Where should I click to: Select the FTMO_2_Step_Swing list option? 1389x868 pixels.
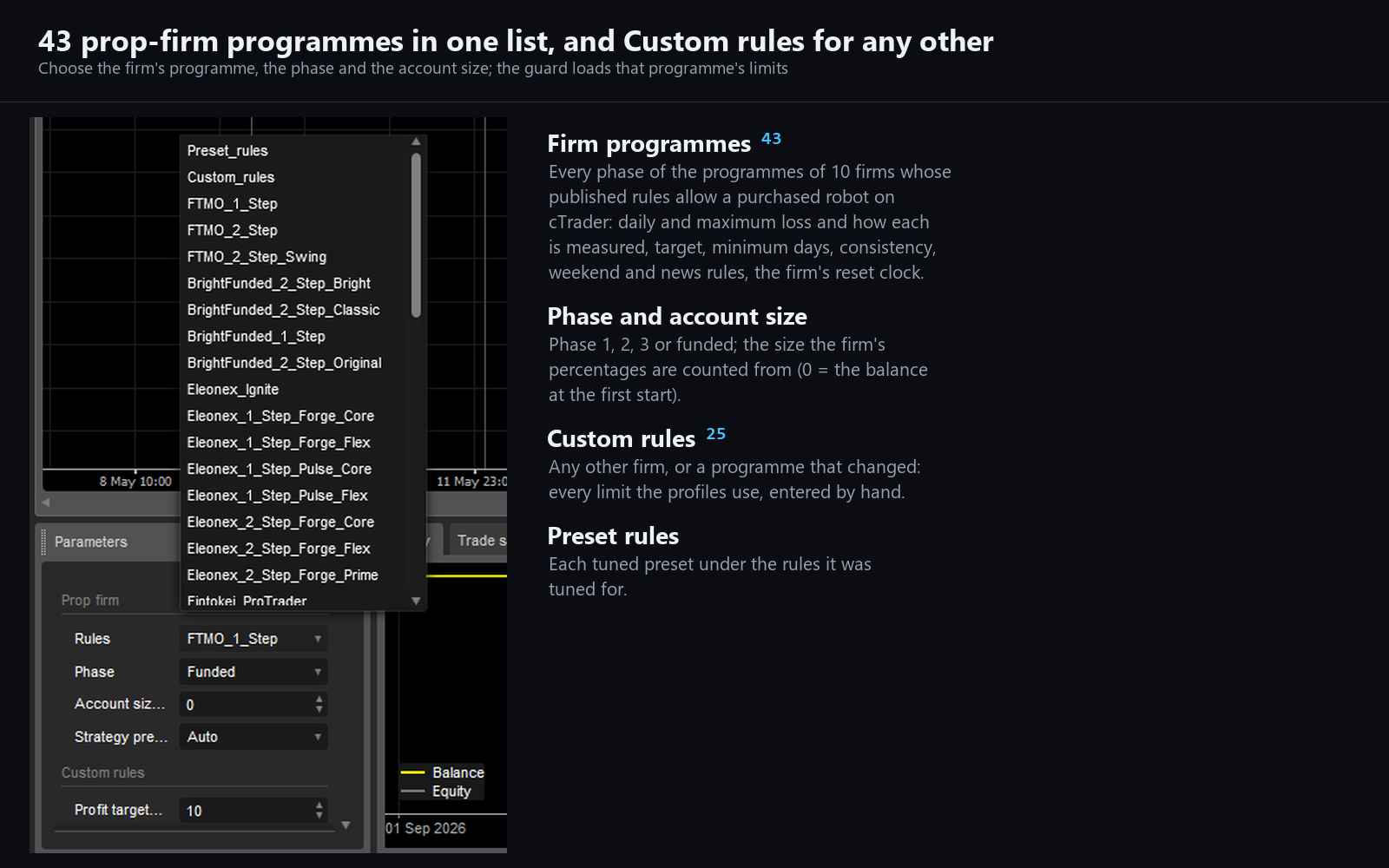coord(295,257)
